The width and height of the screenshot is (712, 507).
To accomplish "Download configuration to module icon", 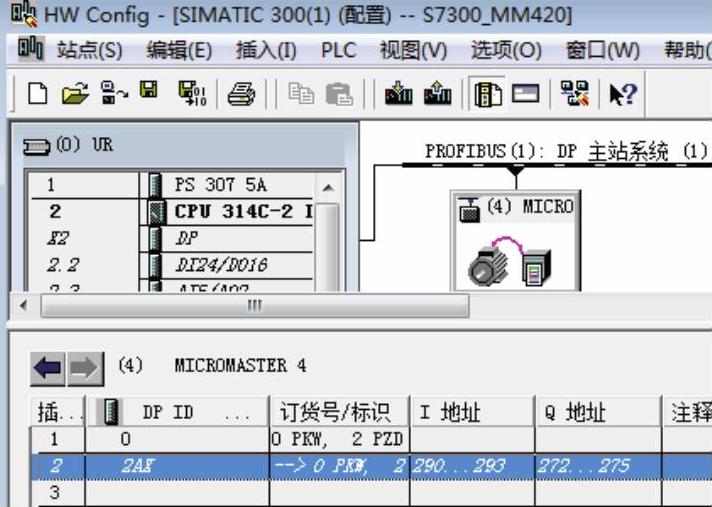I will 398,93.
